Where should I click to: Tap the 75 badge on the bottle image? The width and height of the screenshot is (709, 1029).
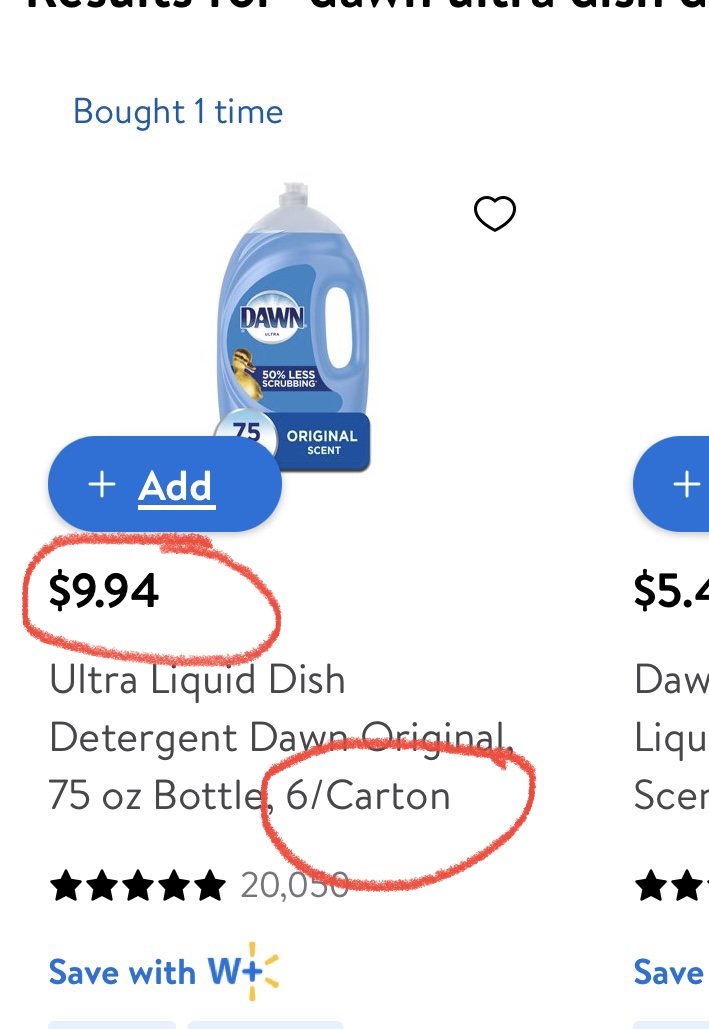coord(246,434)
